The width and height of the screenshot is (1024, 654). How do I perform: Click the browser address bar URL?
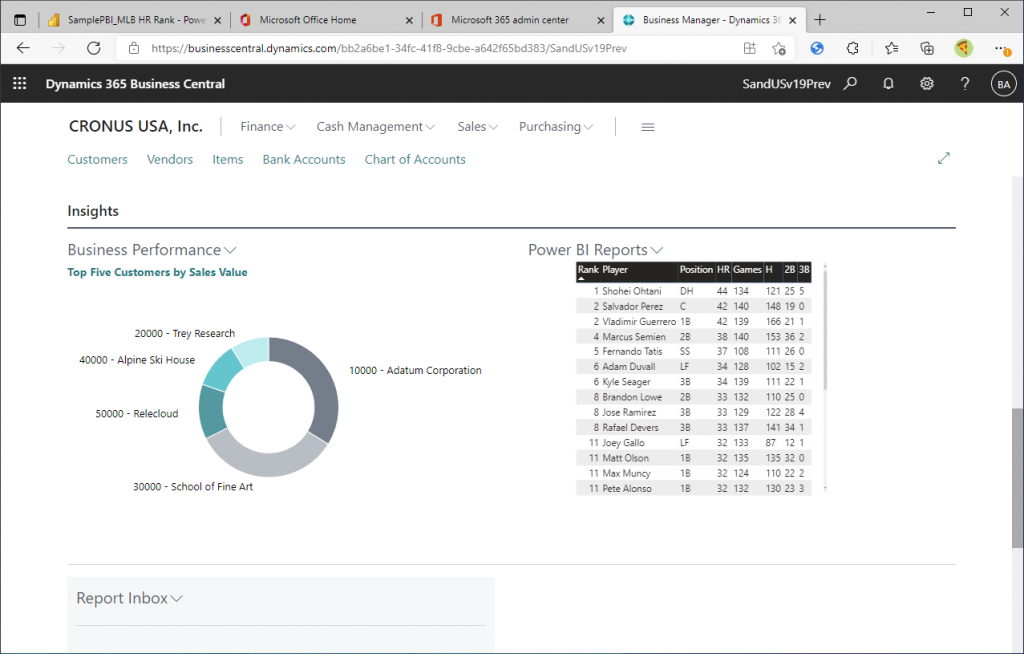coord(389,48)
